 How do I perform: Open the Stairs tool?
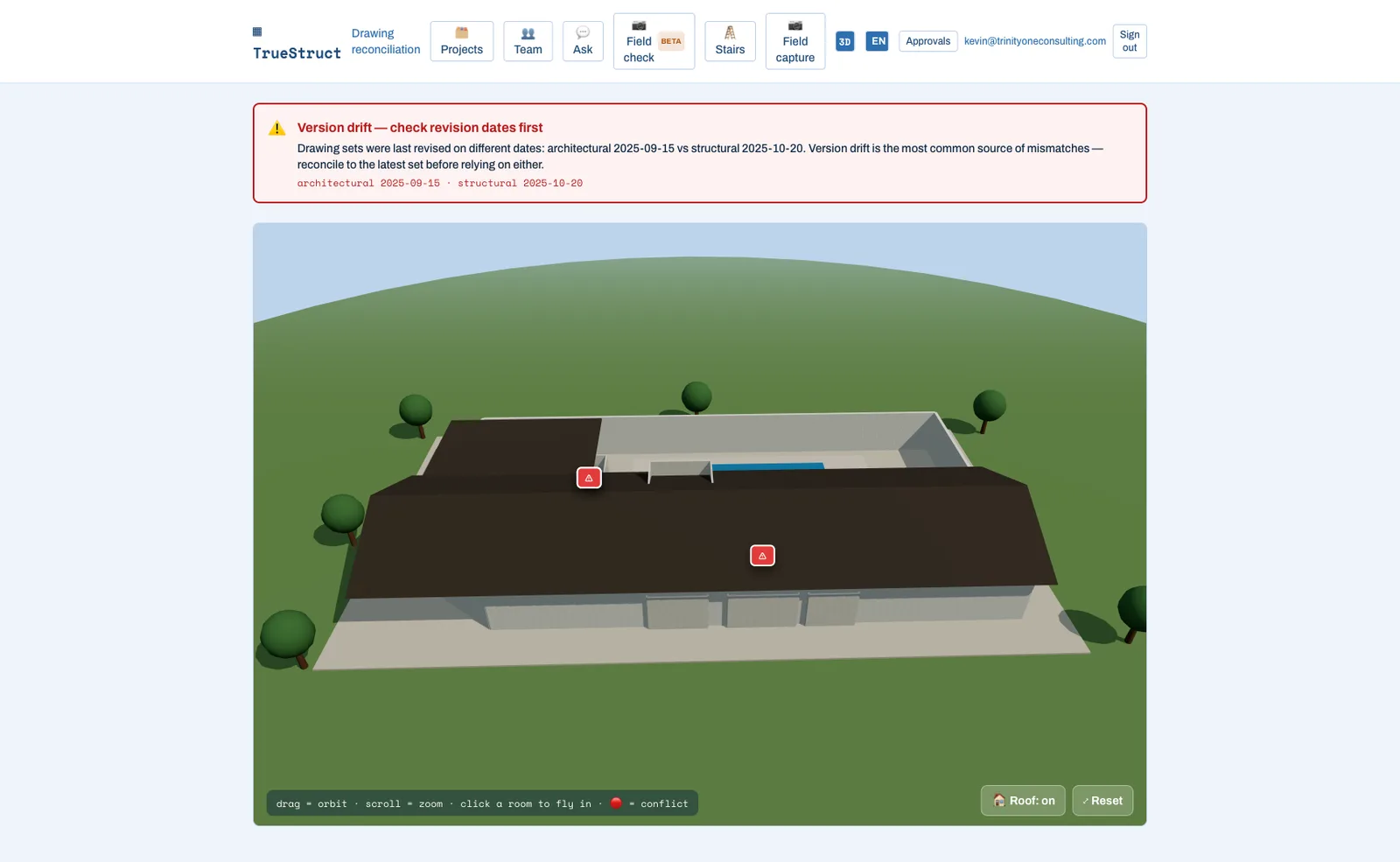(730, 41)
